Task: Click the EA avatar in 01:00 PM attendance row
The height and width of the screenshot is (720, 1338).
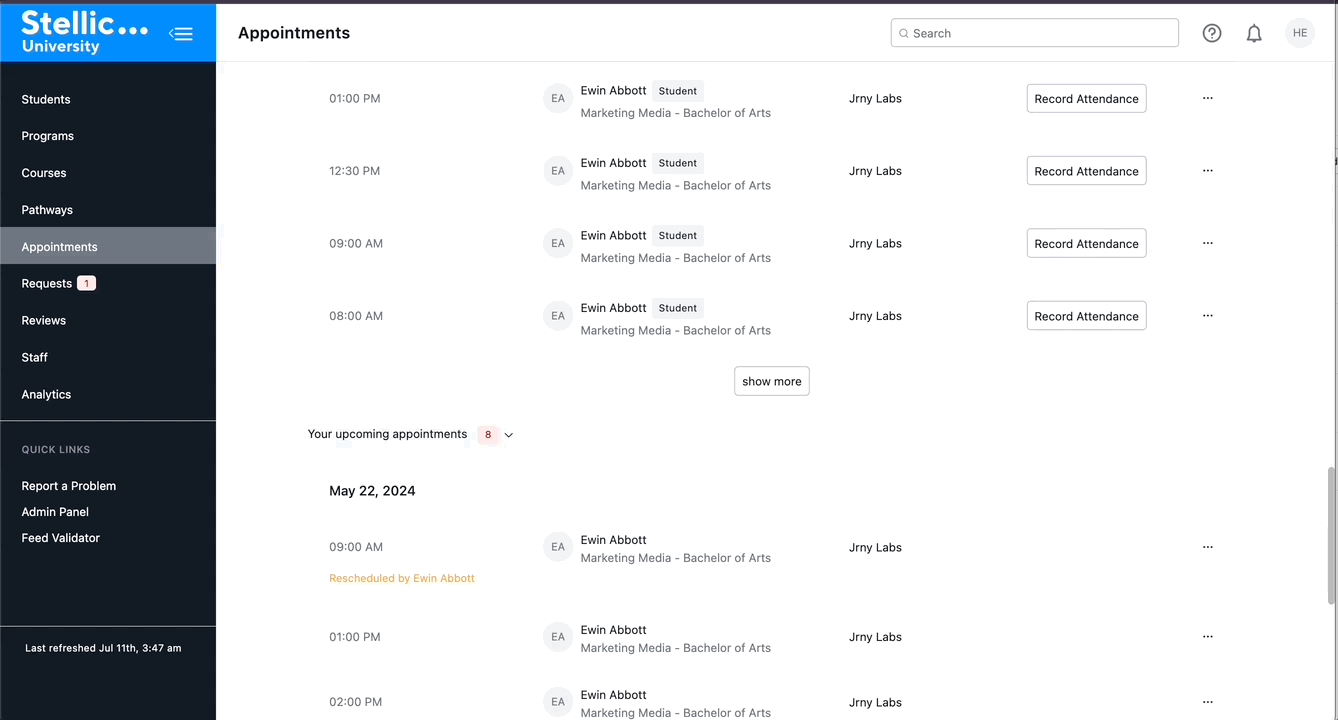Action: (558, 99)
